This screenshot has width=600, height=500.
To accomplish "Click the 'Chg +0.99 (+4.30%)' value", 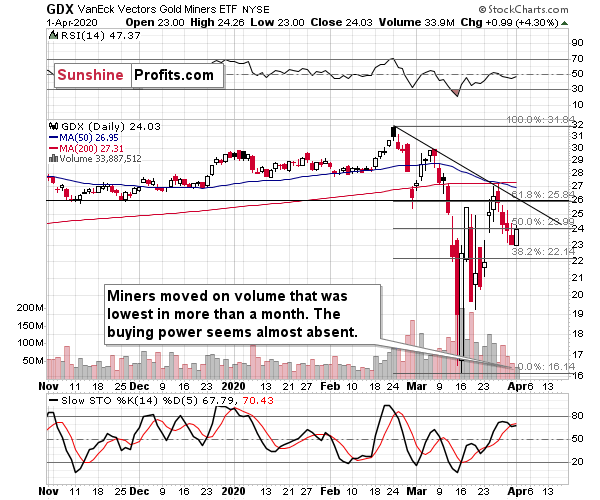I will coord(509,23).
